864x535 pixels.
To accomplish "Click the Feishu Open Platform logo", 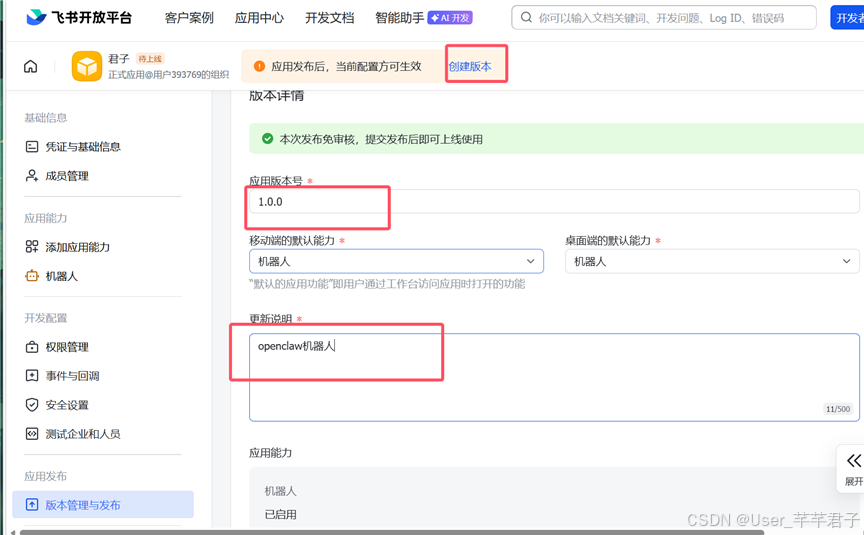I will [79, 18].
